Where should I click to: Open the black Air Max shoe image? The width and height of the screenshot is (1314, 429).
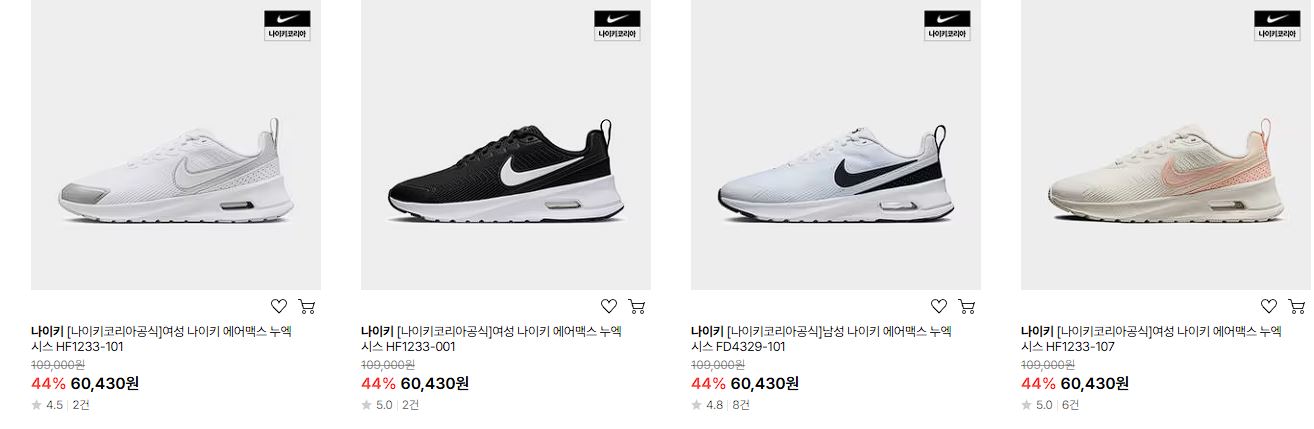pyautogui.click(x=506, y=145)
